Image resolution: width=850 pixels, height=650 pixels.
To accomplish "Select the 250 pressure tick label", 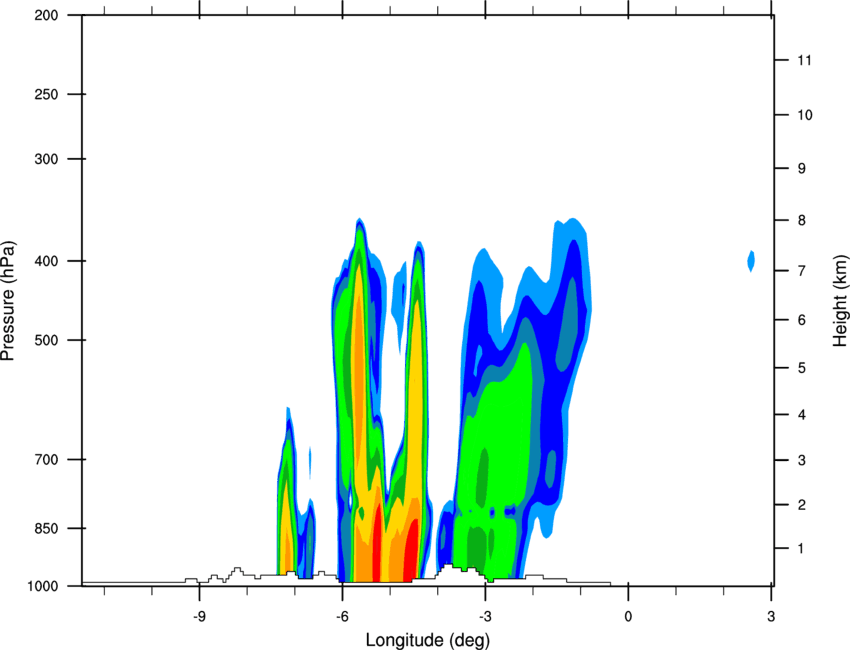I will (x=46, y=94).
